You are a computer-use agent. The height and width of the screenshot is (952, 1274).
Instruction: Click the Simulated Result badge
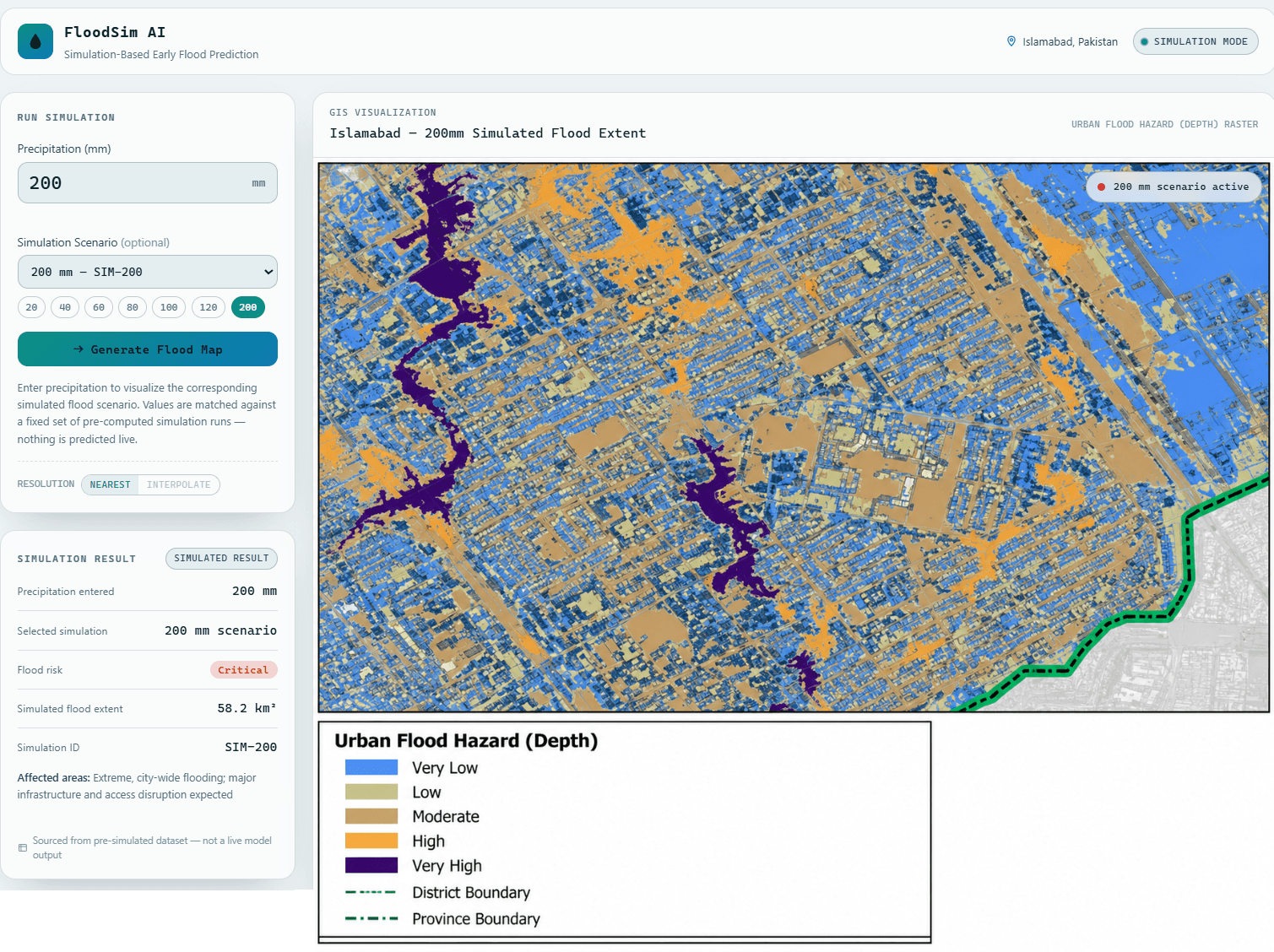click(x=221, y=558)
